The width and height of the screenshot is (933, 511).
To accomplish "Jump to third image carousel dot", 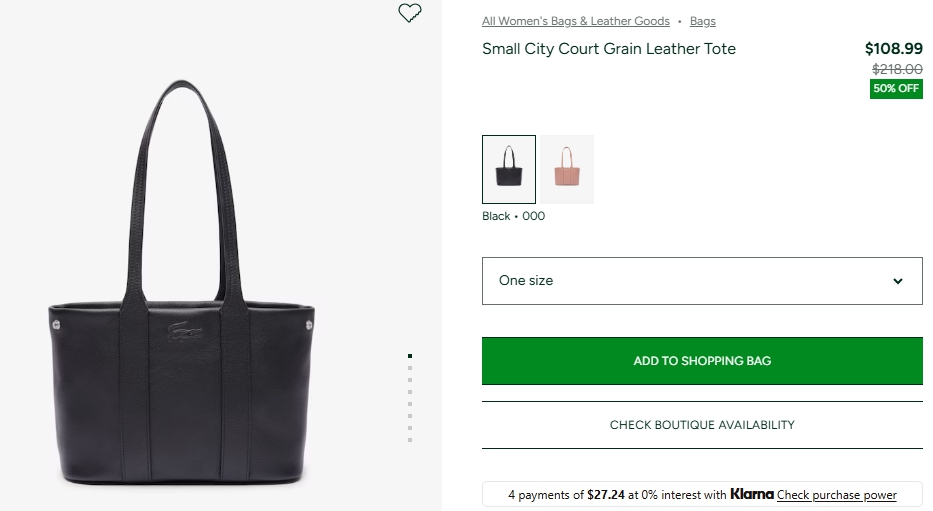I will click(x=410, y=380).
